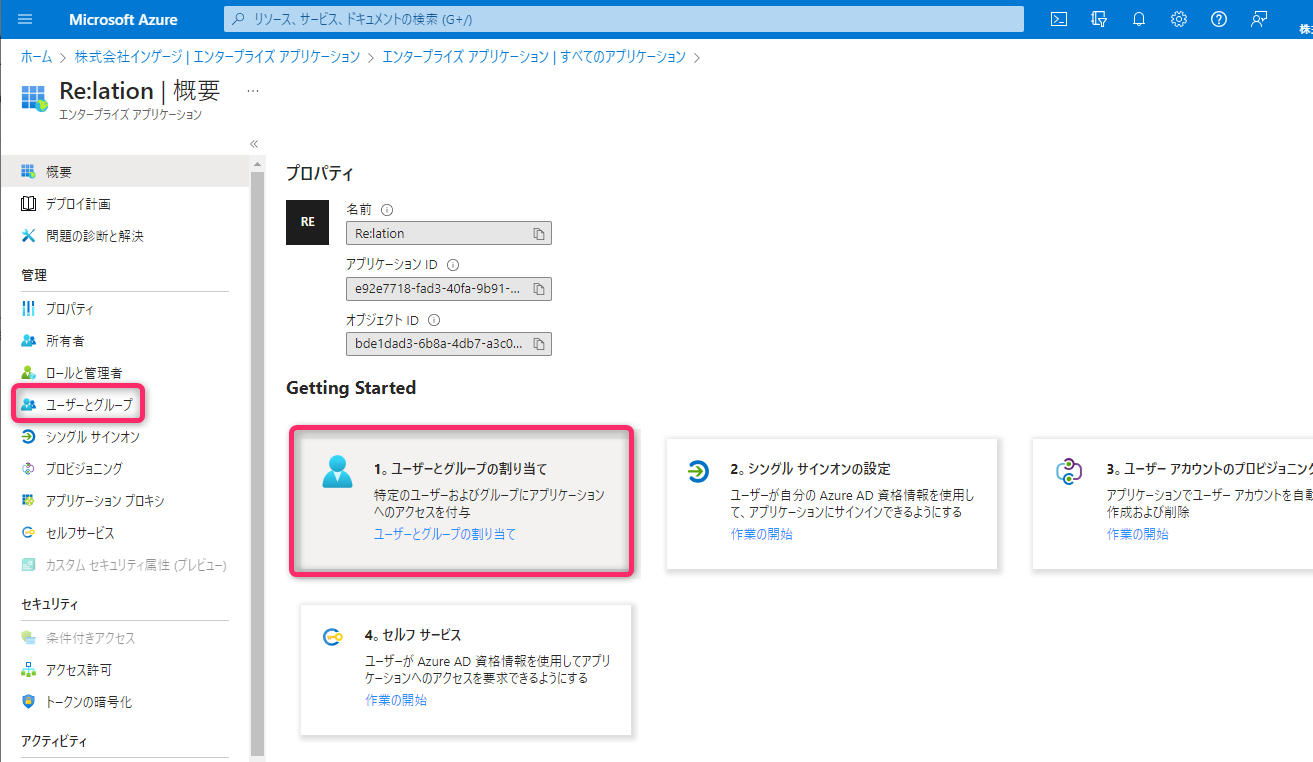Open the help question mark icon
Screen dimensions: 1313x762
tap(1218, 19)
